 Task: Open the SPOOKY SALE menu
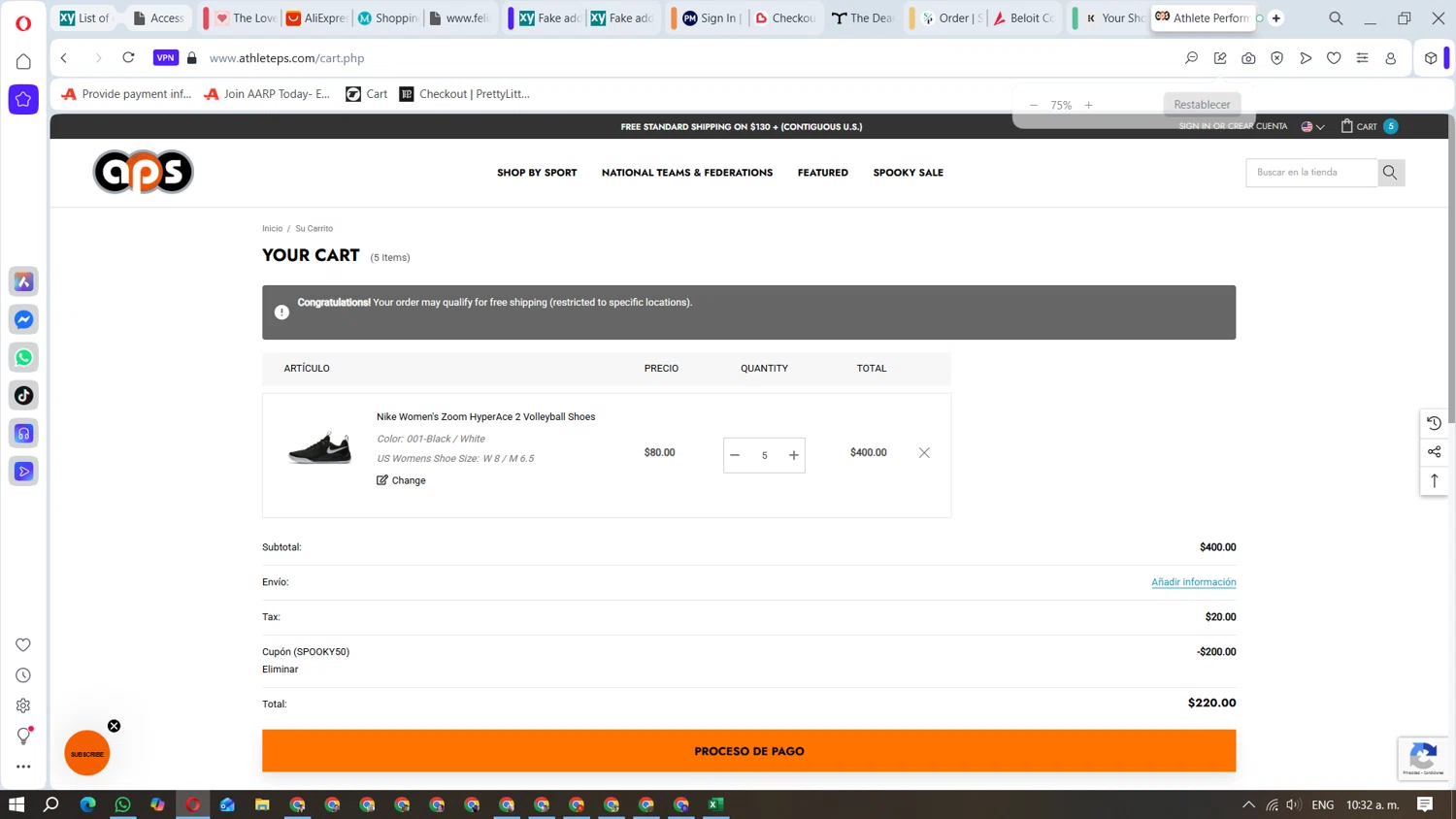pyautogui.click(x=909, y=173)
